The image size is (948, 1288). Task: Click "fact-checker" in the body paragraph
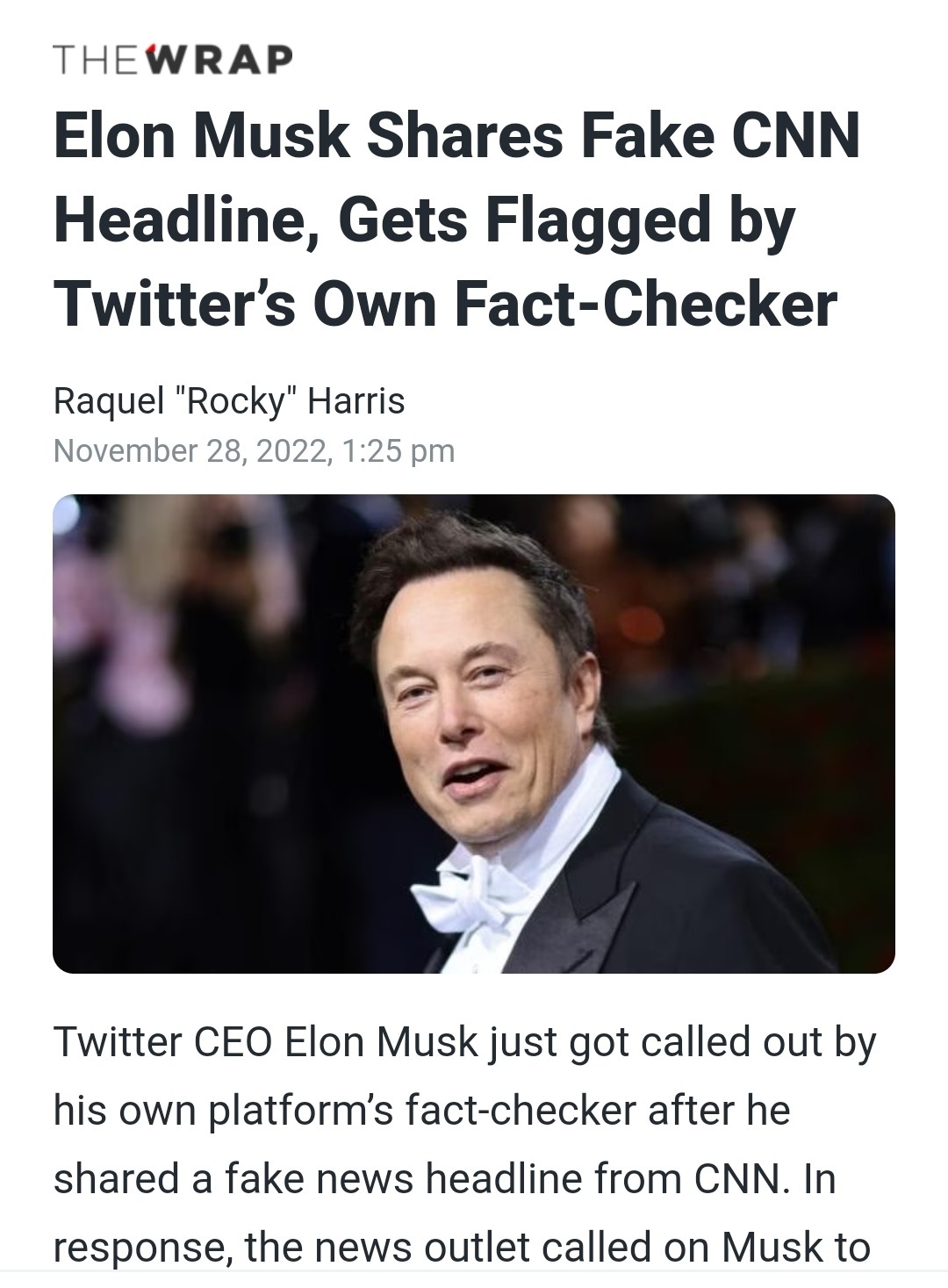pos(520,1111)
